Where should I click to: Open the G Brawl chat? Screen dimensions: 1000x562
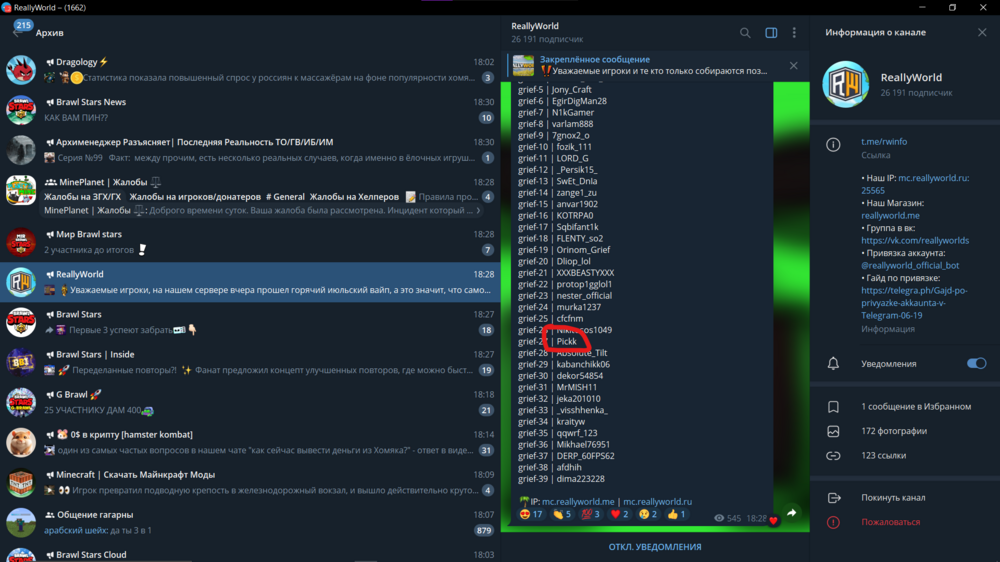(250, 403)
